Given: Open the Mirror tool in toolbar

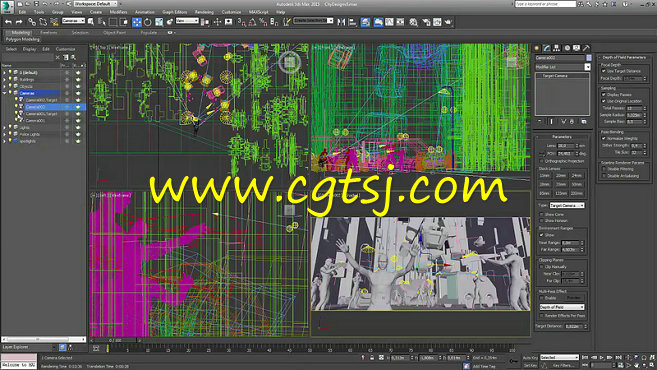Looking at the screenshot, I should tap(341, 22).
